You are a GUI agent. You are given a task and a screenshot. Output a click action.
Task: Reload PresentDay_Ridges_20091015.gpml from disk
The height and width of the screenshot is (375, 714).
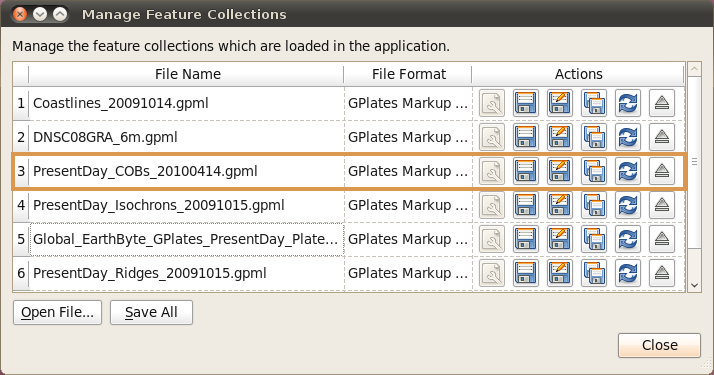click(628, 273)
